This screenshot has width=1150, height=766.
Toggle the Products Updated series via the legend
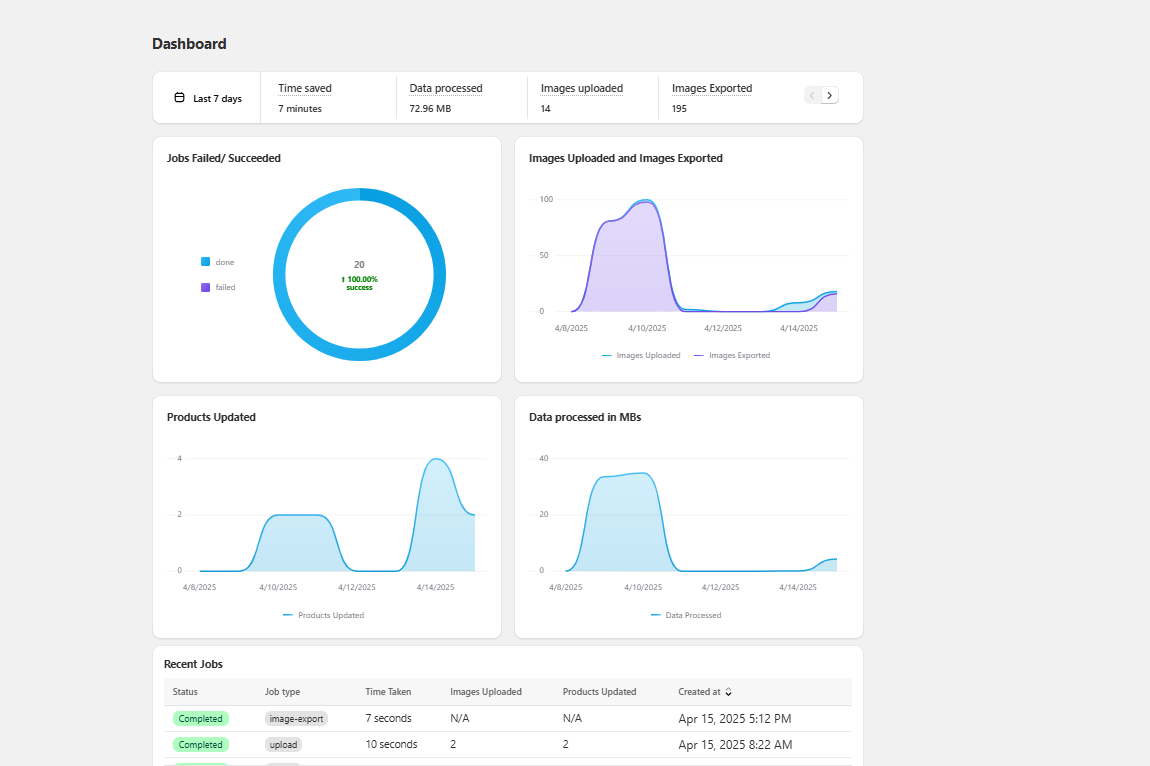[288, 615]
